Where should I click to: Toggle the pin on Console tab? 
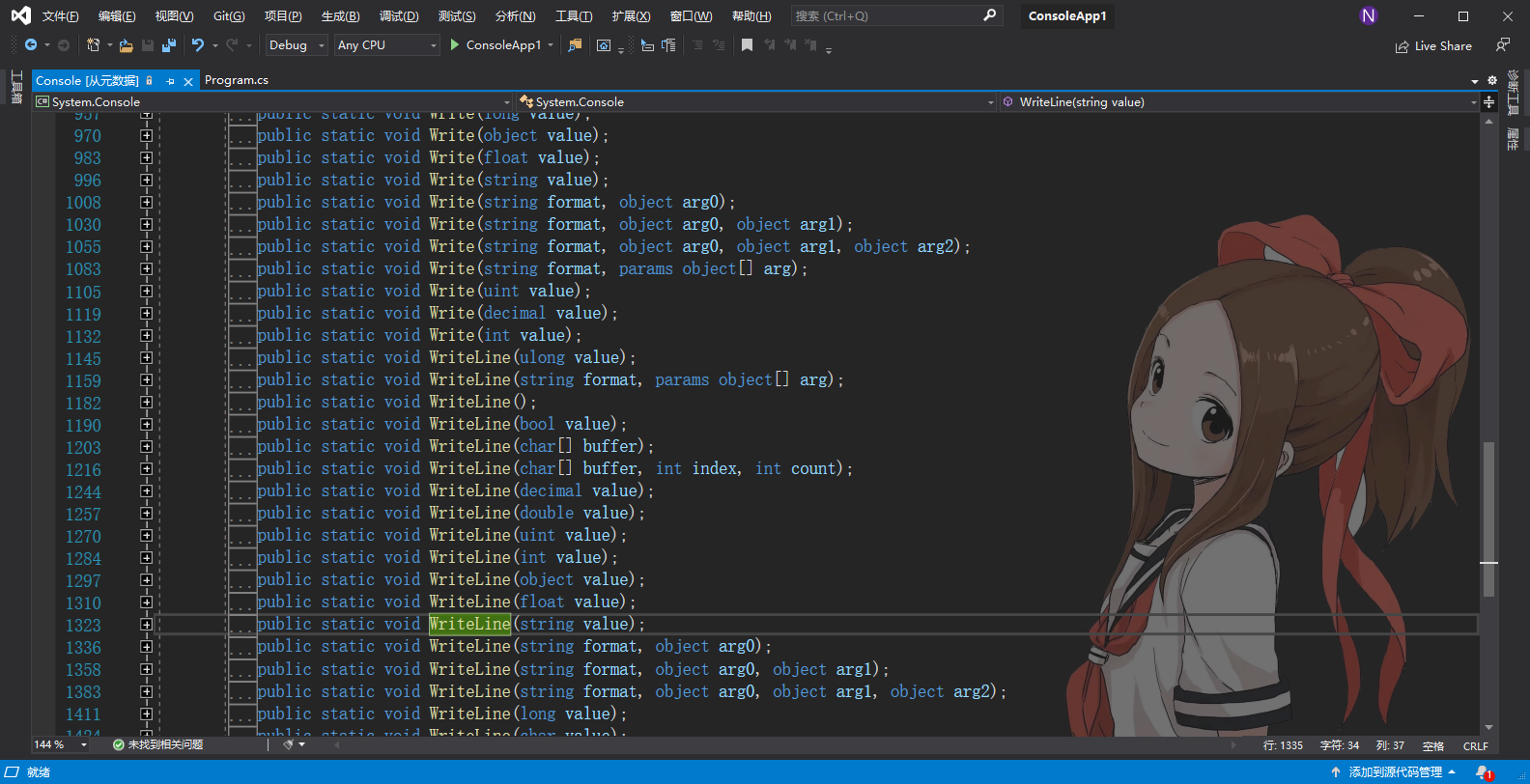170,81
